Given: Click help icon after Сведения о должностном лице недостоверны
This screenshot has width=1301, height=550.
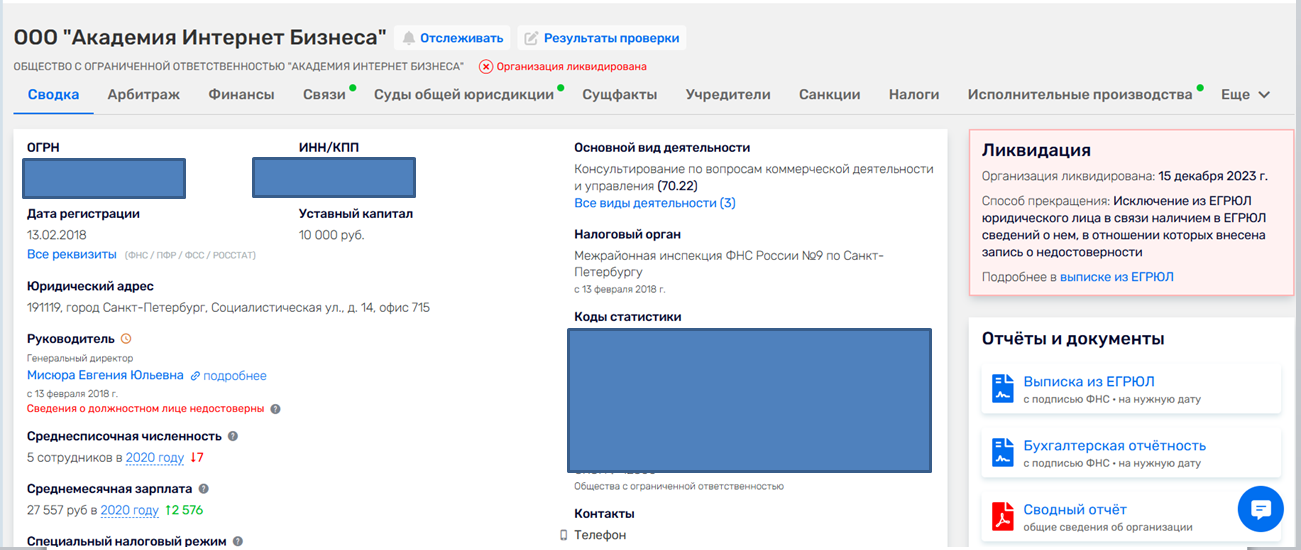Looking at the screenshot, I should click(x=275, y=408).
